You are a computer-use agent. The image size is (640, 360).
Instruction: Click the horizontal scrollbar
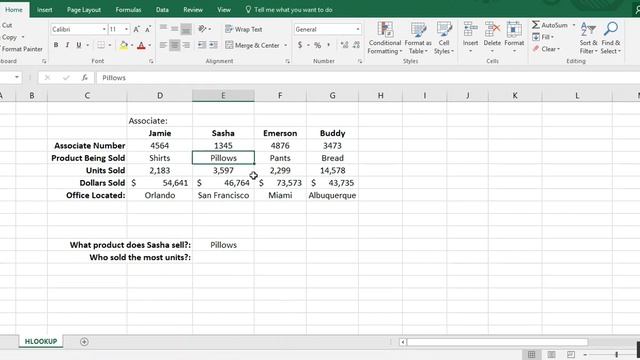click(x=497, y=342)
